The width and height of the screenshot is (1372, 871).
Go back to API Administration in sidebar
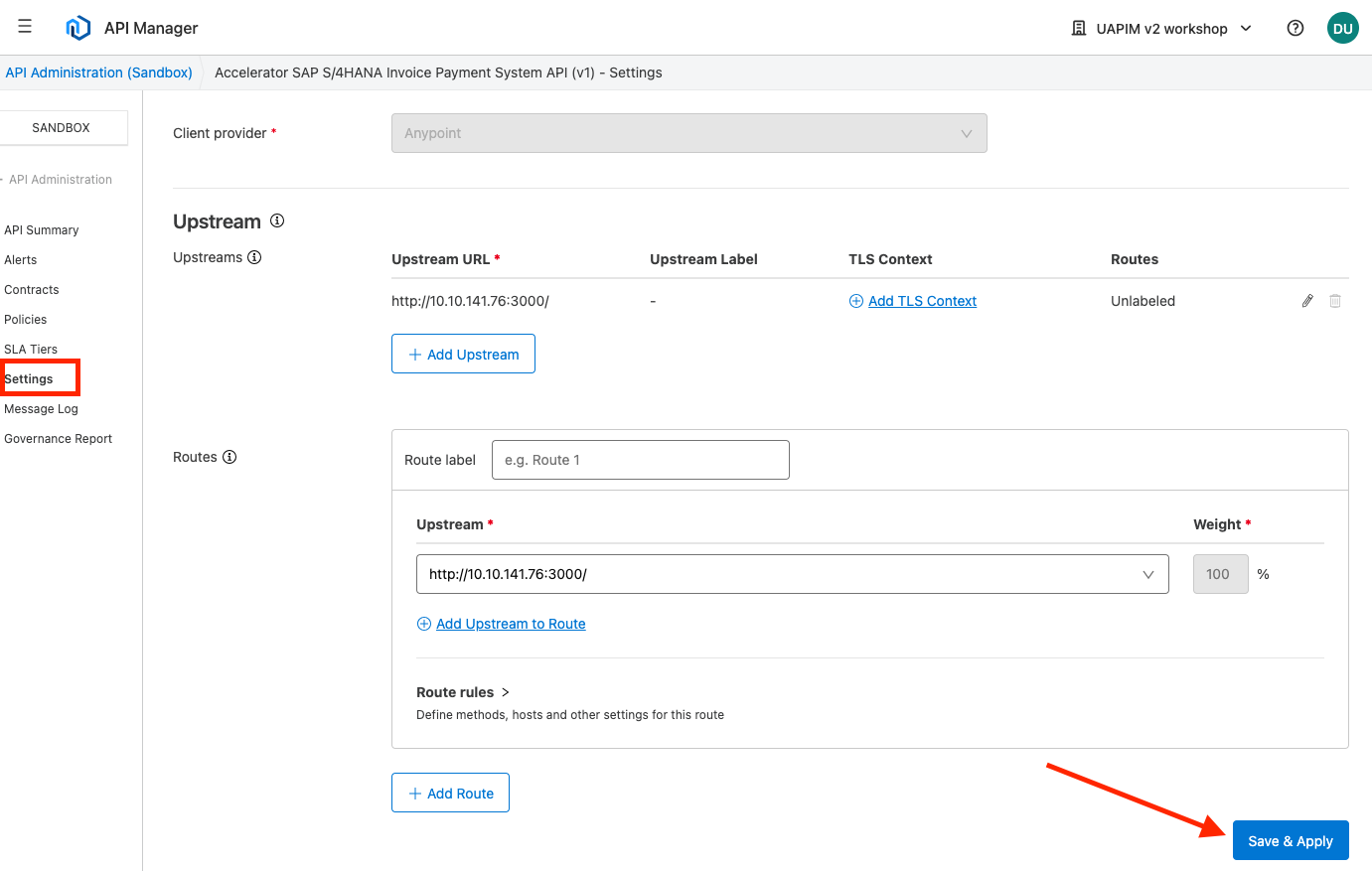coord(58,180)
